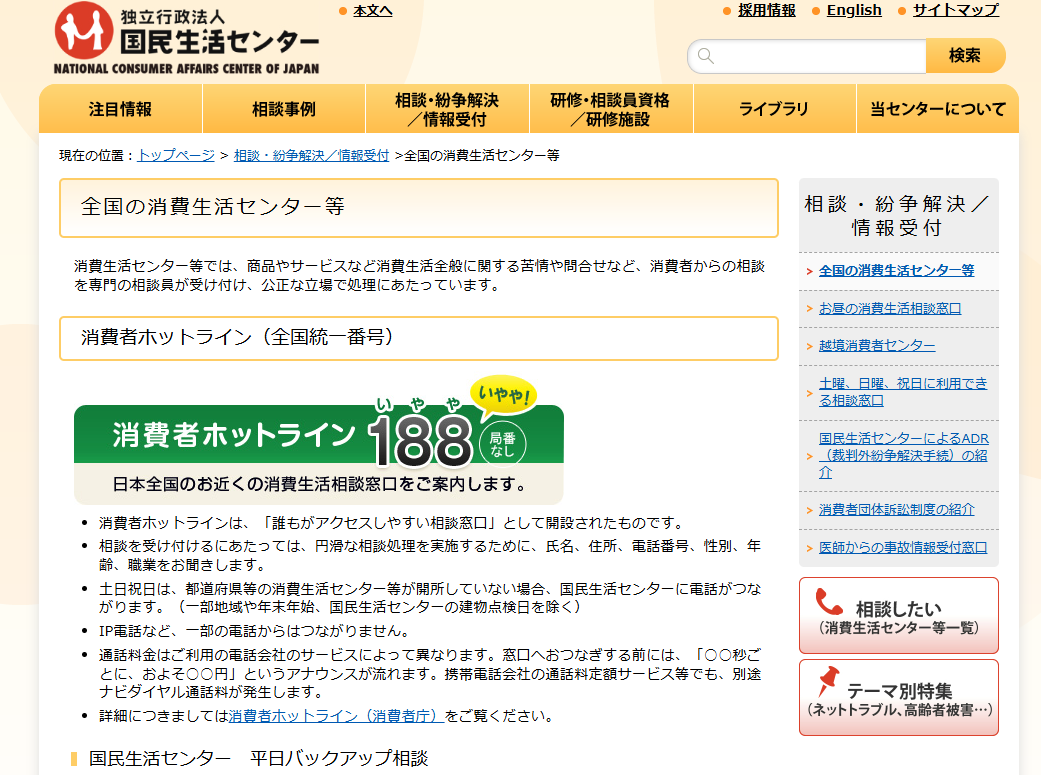Viewport: 1041px width, 775px height.
Task: Click トップページ in the breadcrumb
Action: click(176, 155)
